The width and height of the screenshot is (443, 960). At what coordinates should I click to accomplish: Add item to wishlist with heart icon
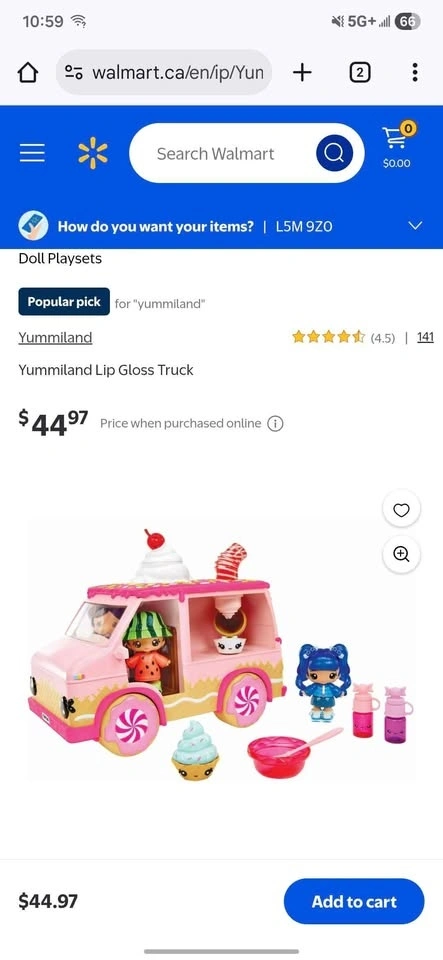coord(401,509)
